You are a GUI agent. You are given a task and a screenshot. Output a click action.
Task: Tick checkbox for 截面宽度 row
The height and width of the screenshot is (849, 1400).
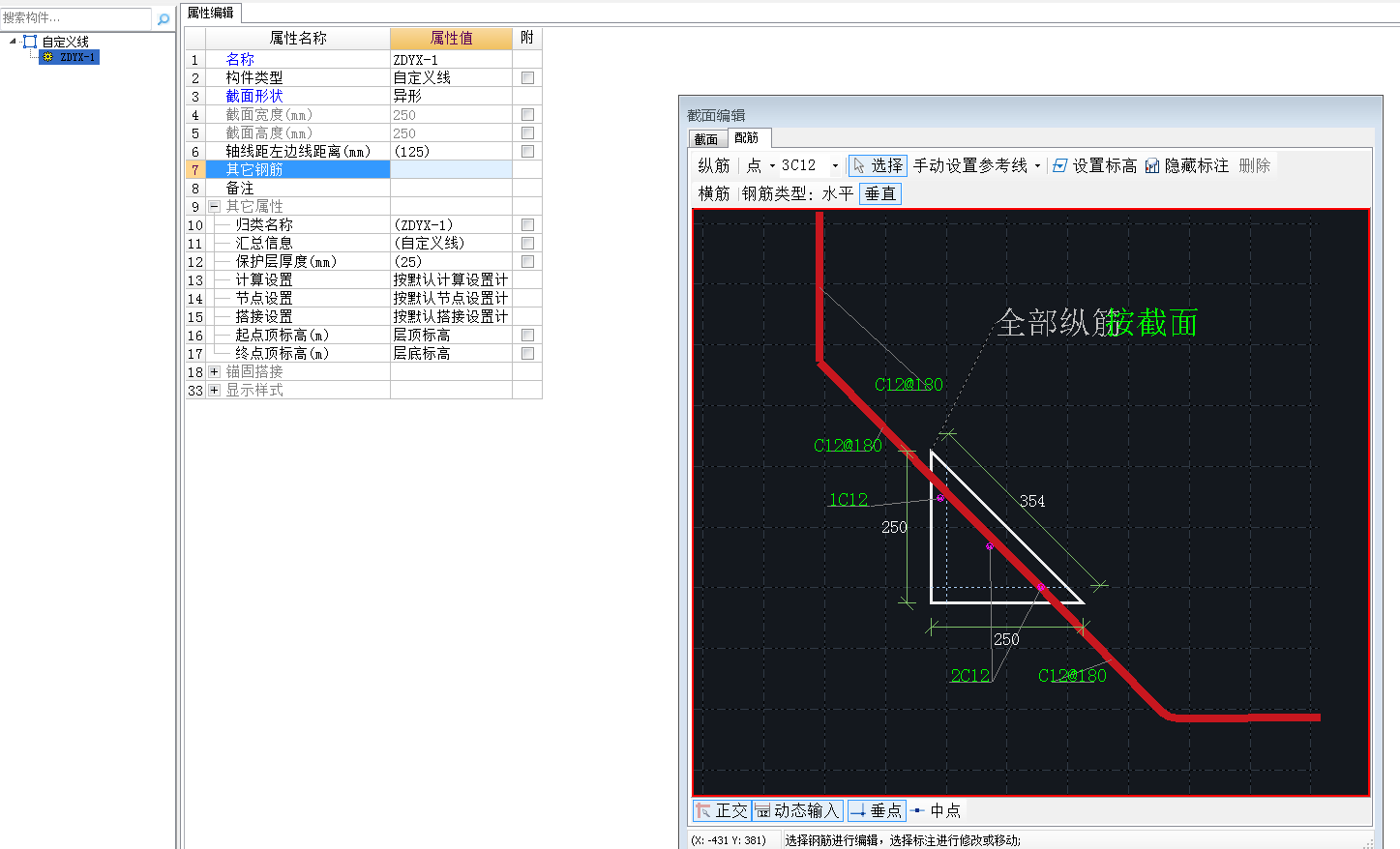pyautogui.click(x=527, y=114)
